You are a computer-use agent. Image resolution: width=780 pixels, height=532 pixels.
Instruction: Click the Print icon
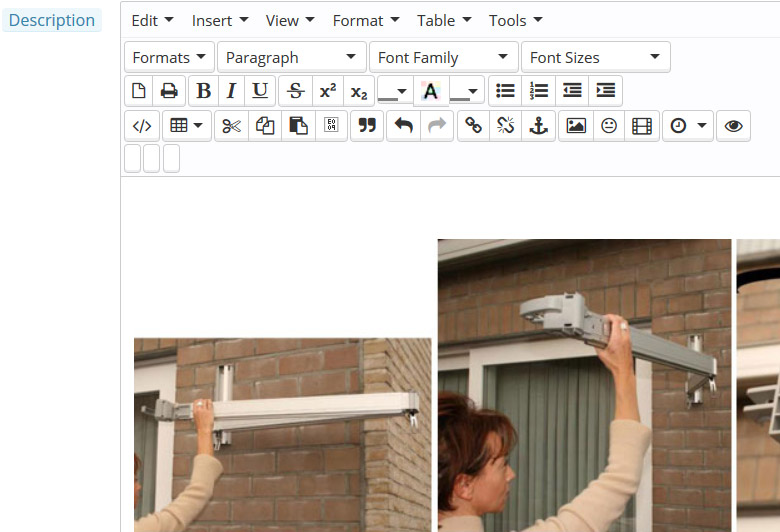click(169, 91)
